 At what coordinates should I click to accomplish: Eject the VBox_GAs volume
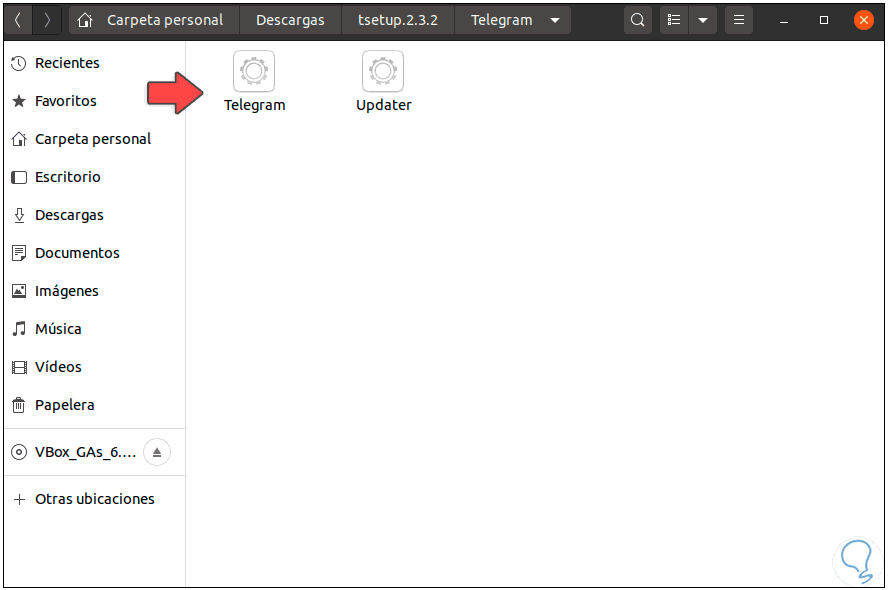point(156,452)
